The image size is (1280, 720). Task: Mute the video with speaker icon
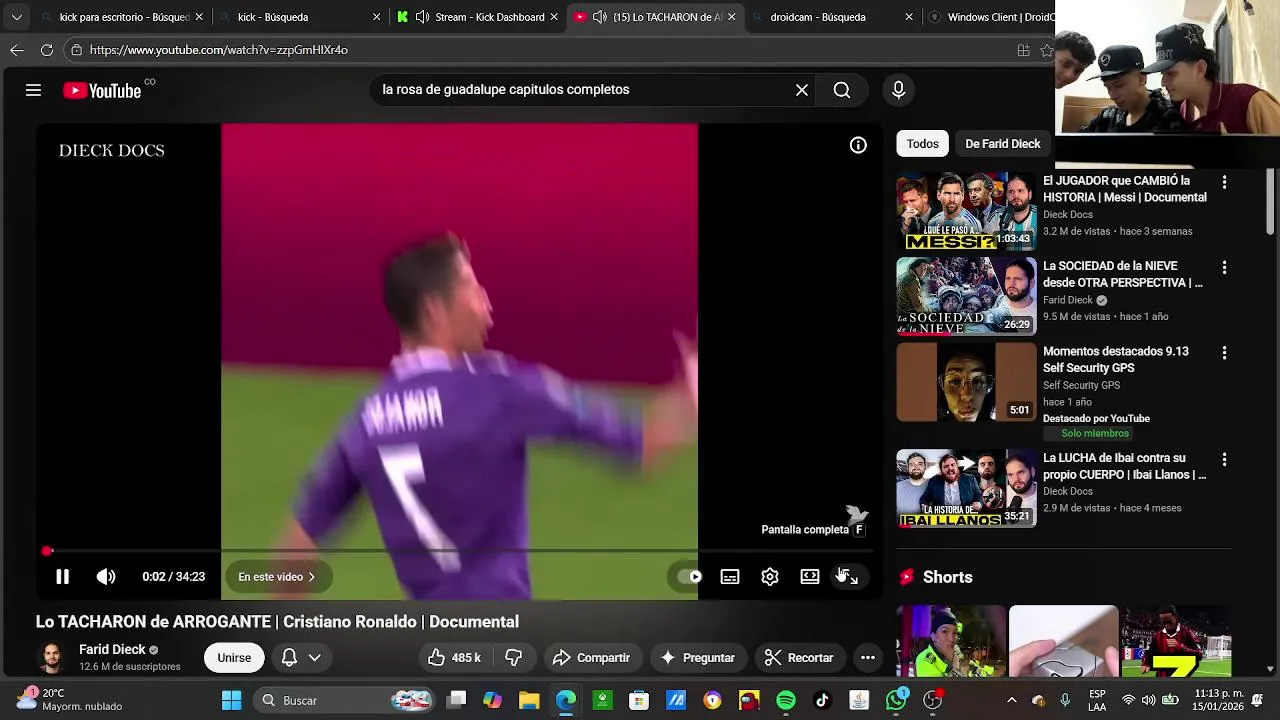106,577
